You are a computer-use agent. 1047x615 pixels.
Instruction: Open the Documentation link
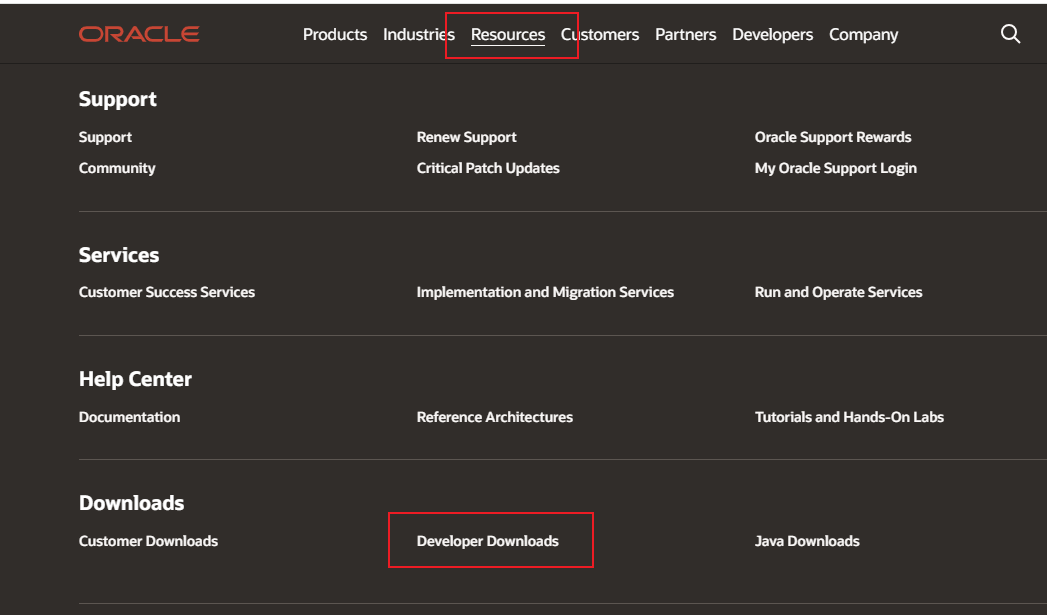[x=129, y=417]
